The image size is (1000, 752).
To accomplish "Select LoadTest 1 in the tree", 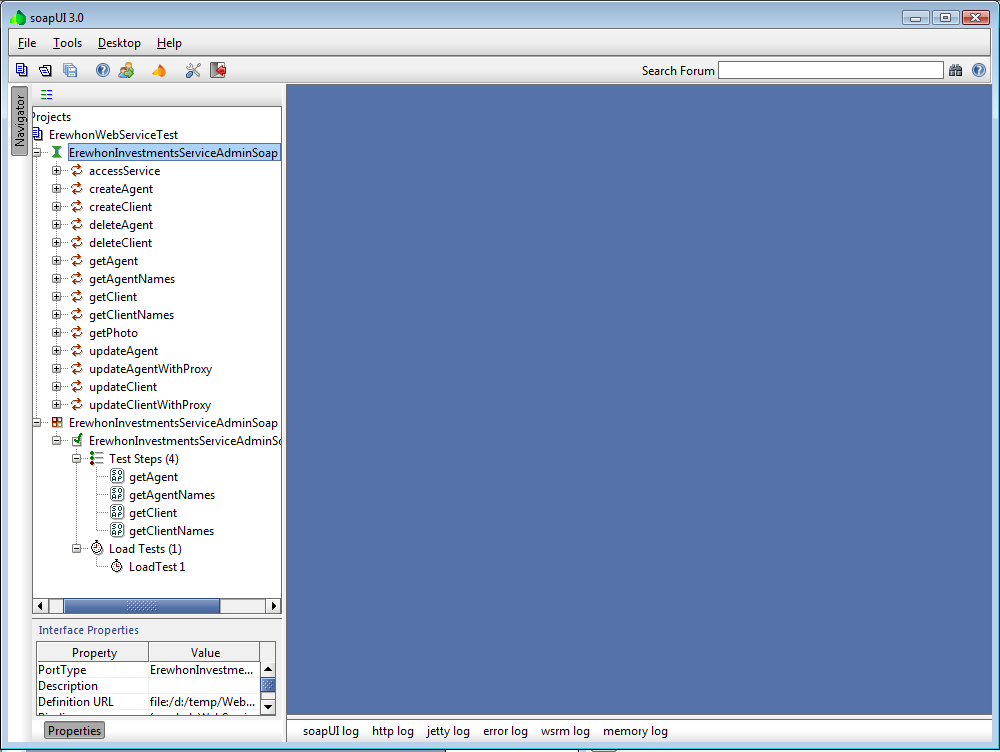I will coord(157,567).
